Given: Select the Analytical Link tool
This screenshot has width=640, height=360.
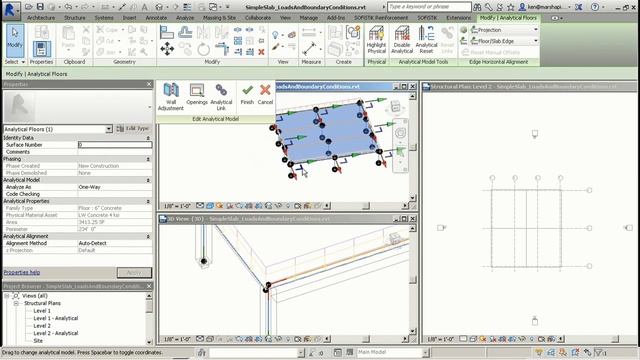Looking at the screenshot, I should point(221,97).
